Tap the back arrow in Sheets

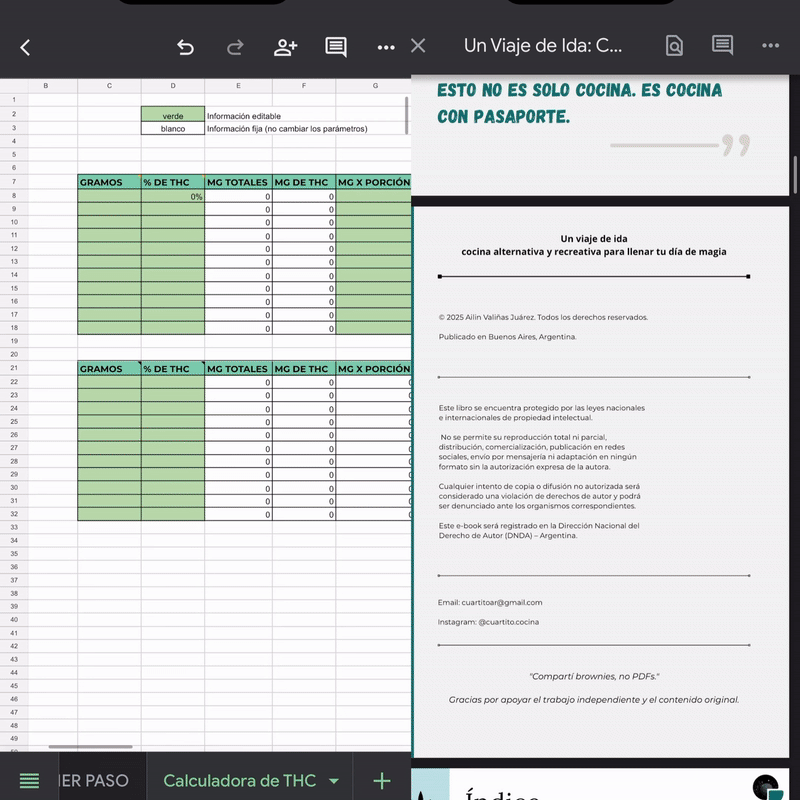point(25,47)
